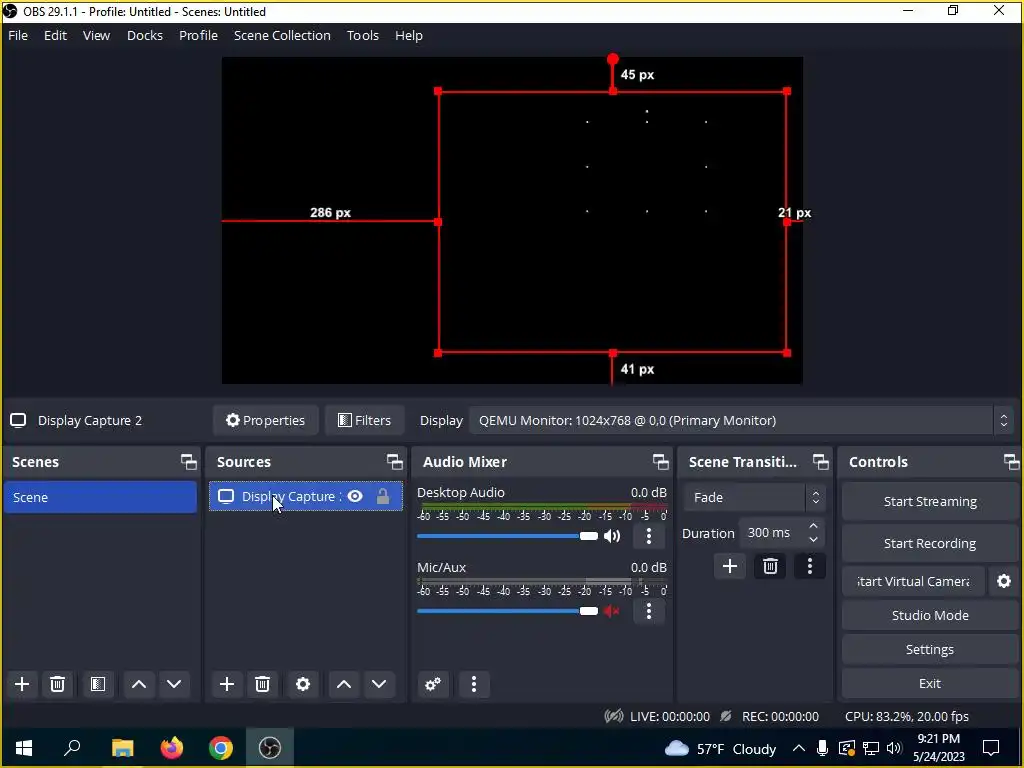The image size is (1024, 768).
Task: Adjust Mic/Aux volume slider
Action: (x=507, y=611)
